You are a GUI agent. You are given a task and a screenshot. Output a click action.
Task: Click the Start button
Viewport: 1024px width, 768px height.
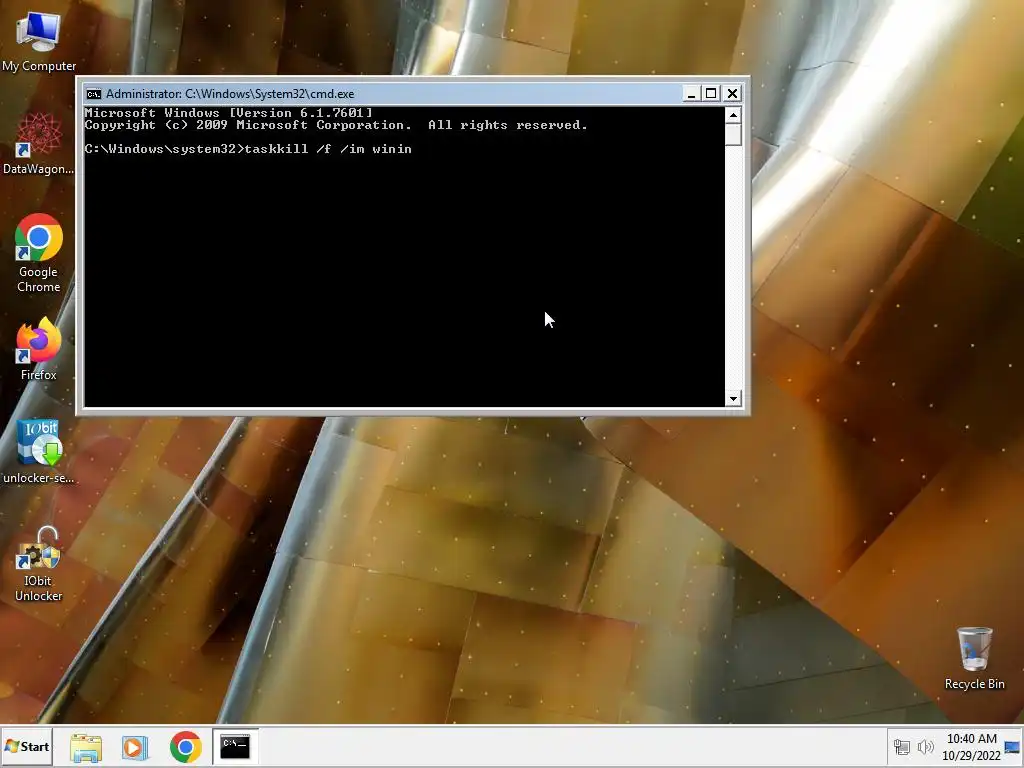pyautogui.click(x=27, y=746)
